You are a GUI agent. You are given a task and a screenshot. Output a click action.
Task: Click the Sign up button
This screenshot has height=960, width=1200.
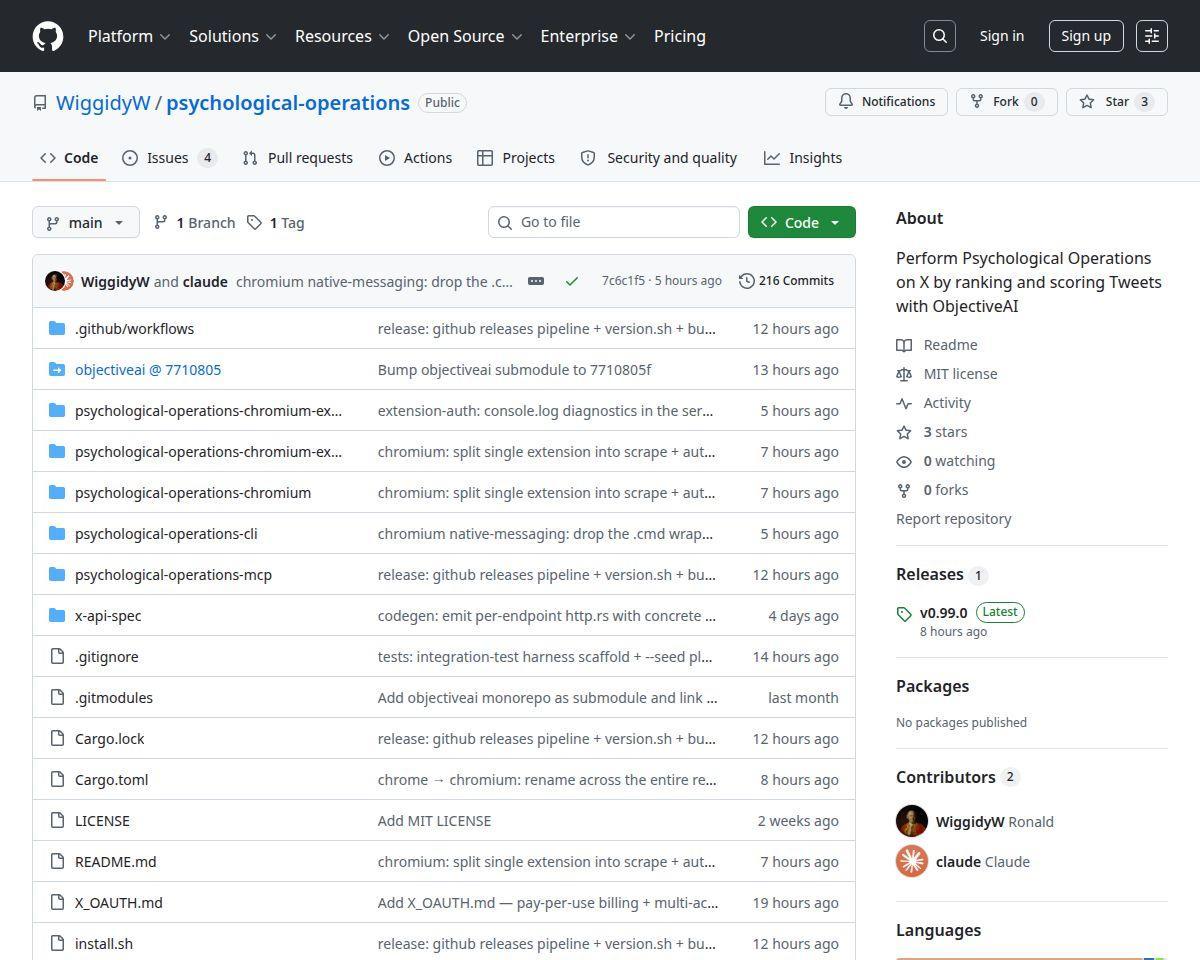tap(1086, 36)
